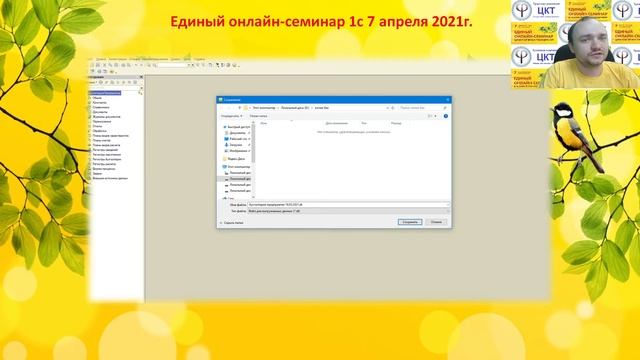Image resolution: width=640 pixels, height=360 pixels.
Task: Select Документы in save dialog navigation pane
Action: (238, 133)
